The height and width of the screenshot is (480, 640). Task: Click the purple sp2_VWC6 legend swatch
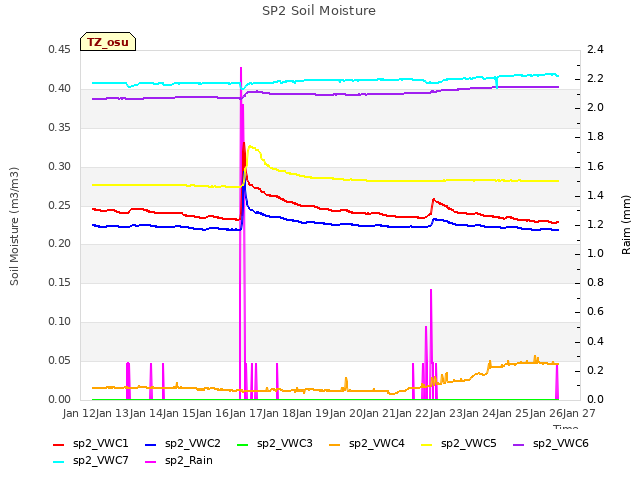519,445
